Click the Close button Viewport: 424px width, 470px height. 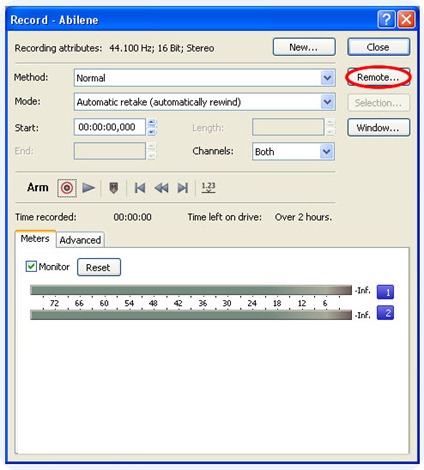point(378,47)
